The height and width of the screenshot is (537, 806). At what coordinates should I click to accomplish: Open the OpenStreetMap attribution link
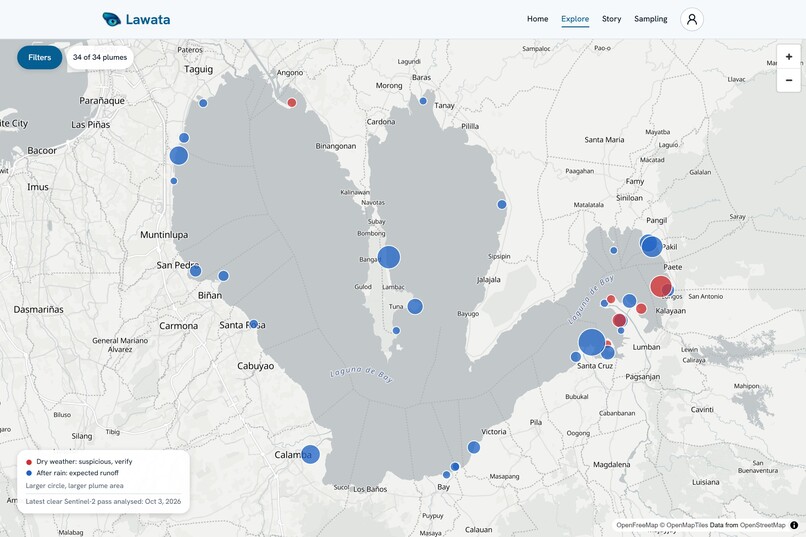point(762,525)
